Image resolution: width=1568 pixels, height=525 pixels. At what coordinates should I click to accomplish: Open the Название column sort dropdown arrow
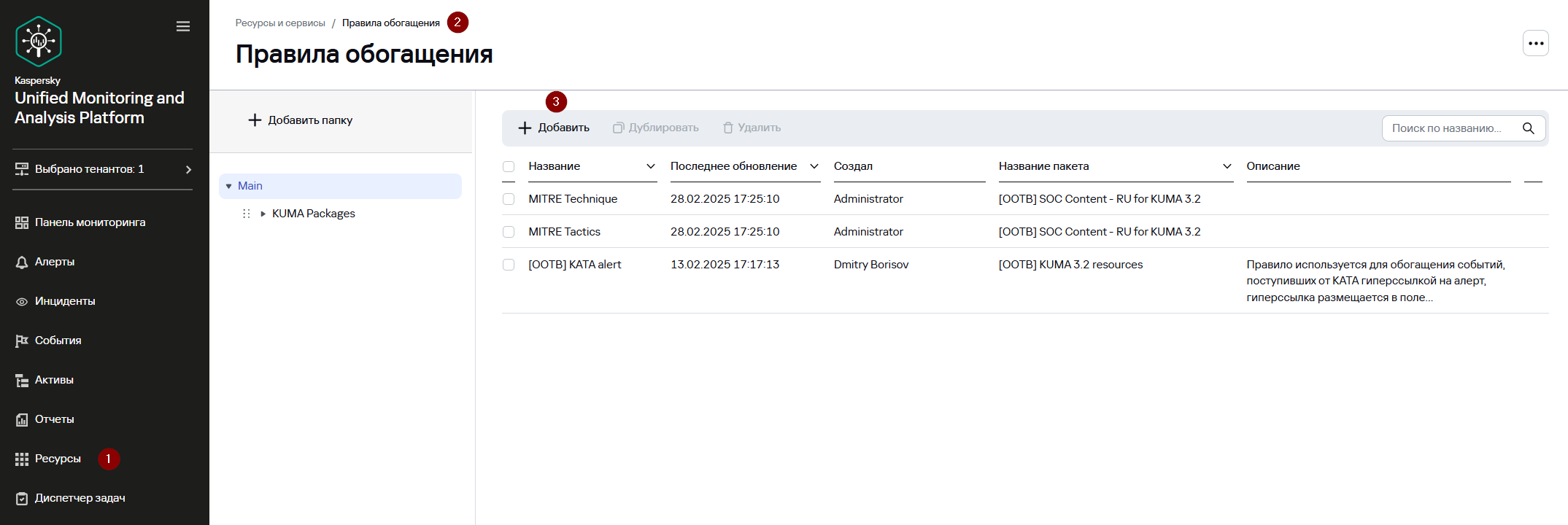tap(651, 166)
